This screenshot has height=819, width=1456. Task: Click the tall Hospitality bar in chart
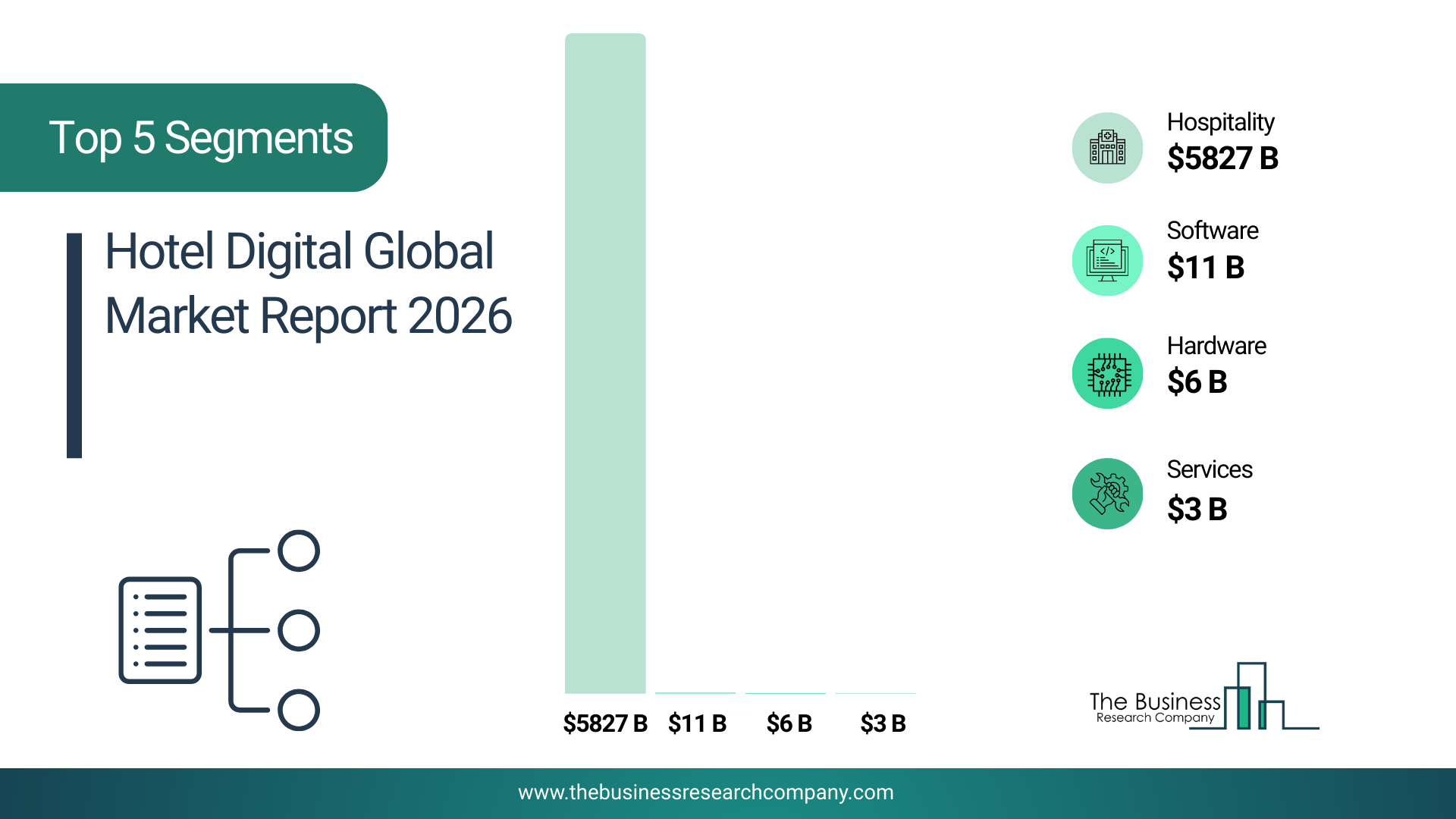pyautogui.click(x=605, y=364)
